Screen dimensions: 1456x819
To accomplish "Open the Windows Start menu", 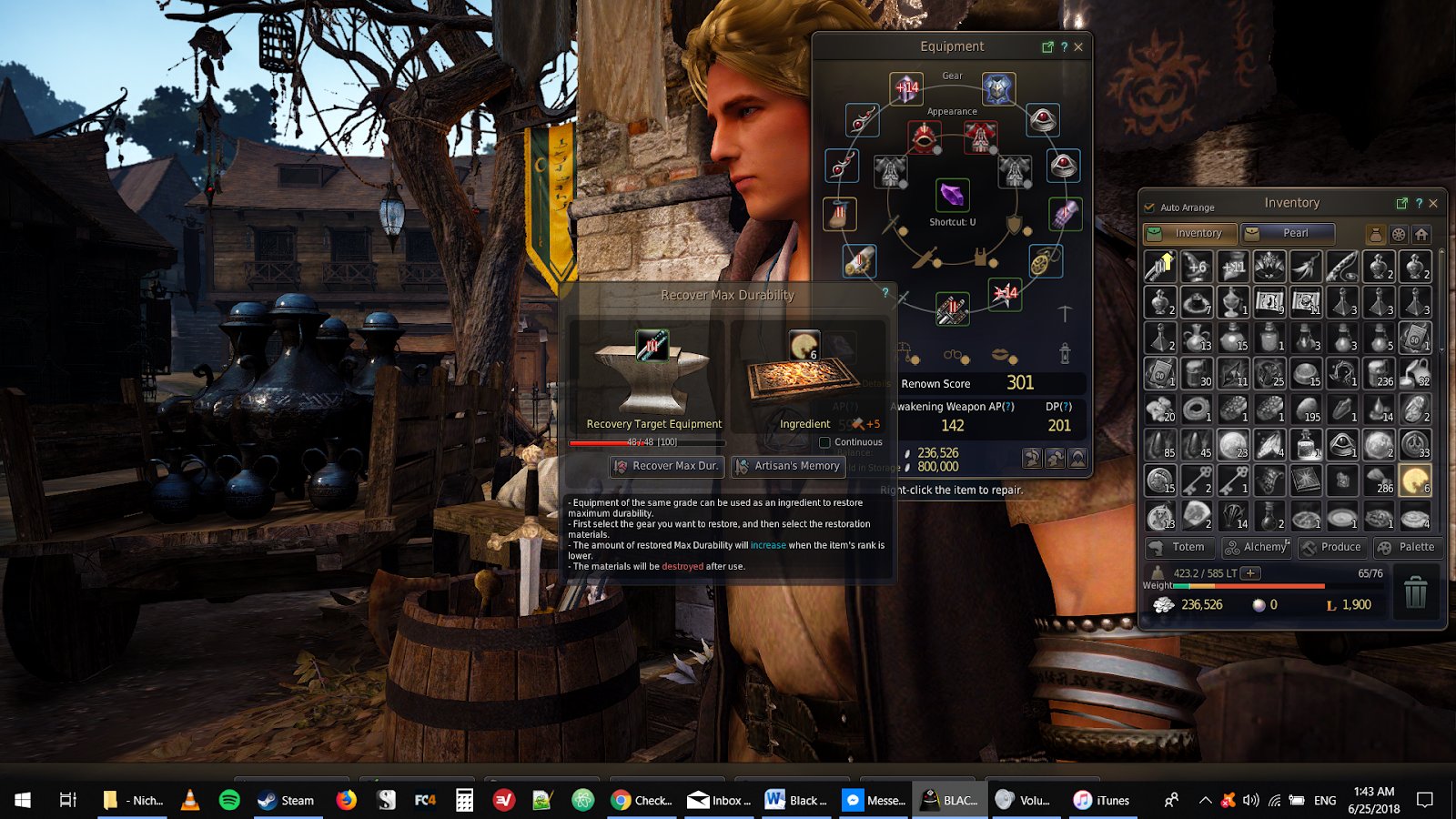I will click(23, 800).
